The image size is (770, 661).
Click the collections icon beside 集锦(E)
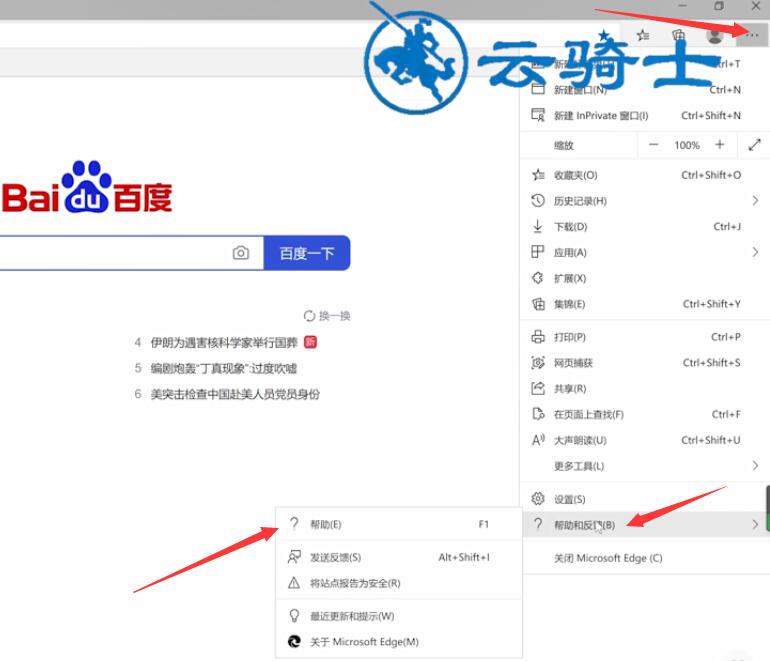coord(538,304)
